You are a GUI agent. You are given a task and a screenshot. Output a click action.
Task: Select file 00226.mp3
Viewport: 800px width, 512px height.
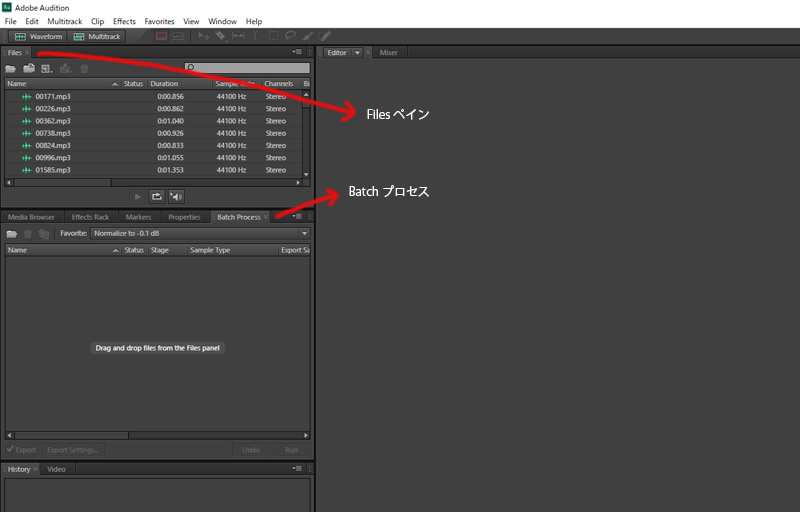[x=154, y=109]
